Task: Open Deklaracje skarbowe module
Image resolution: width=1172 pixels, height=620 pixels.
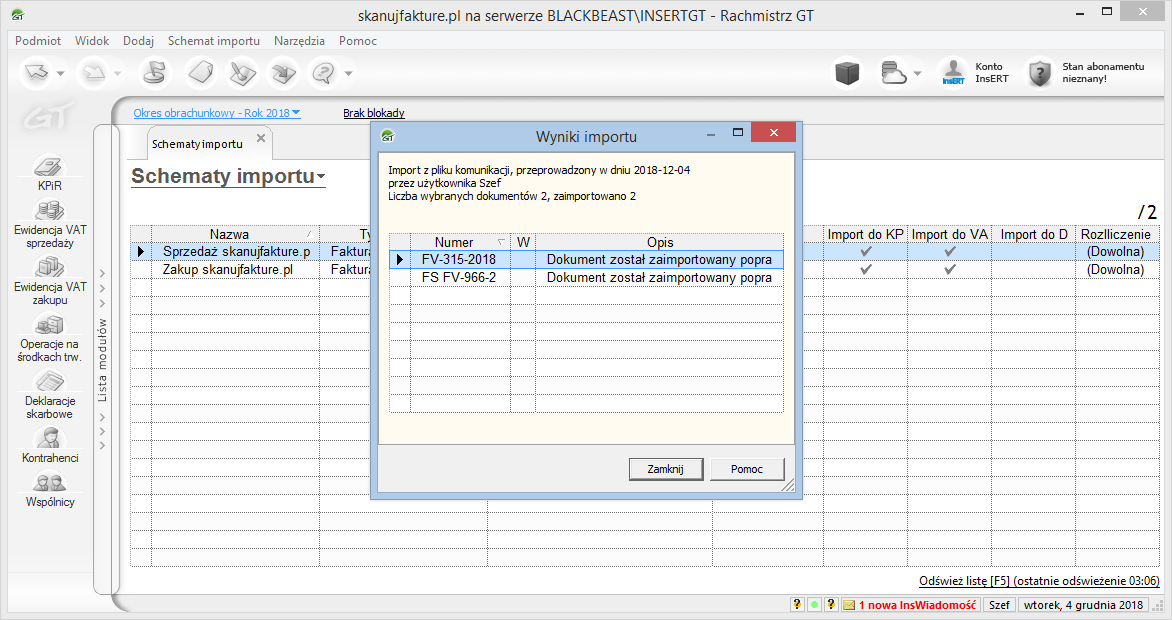Action: (50, 382)
